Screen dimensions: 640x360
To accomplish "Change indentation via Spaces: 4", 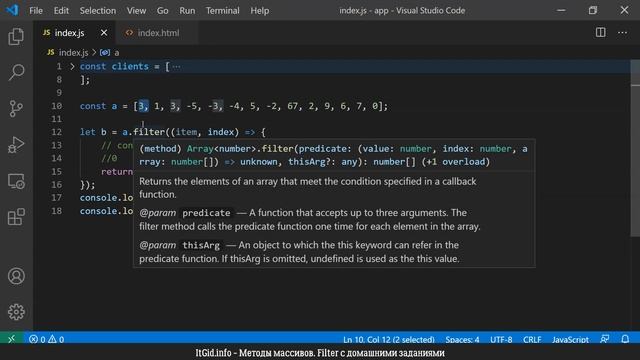I will click(462, 339).
